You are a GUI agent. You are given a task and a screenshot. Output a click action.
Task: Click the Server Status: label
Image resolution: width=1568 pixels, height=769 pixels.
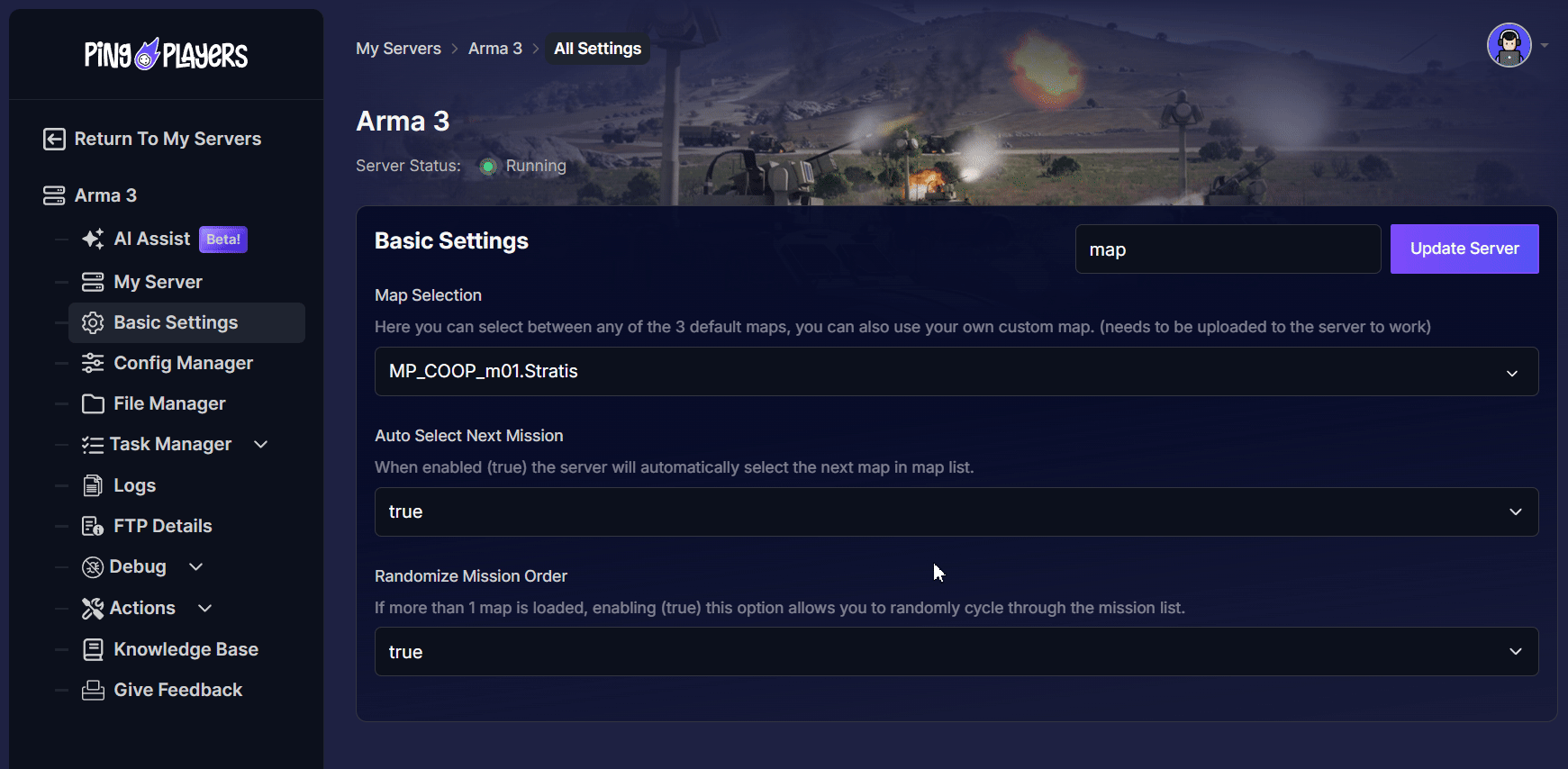[x=408, y=166]
